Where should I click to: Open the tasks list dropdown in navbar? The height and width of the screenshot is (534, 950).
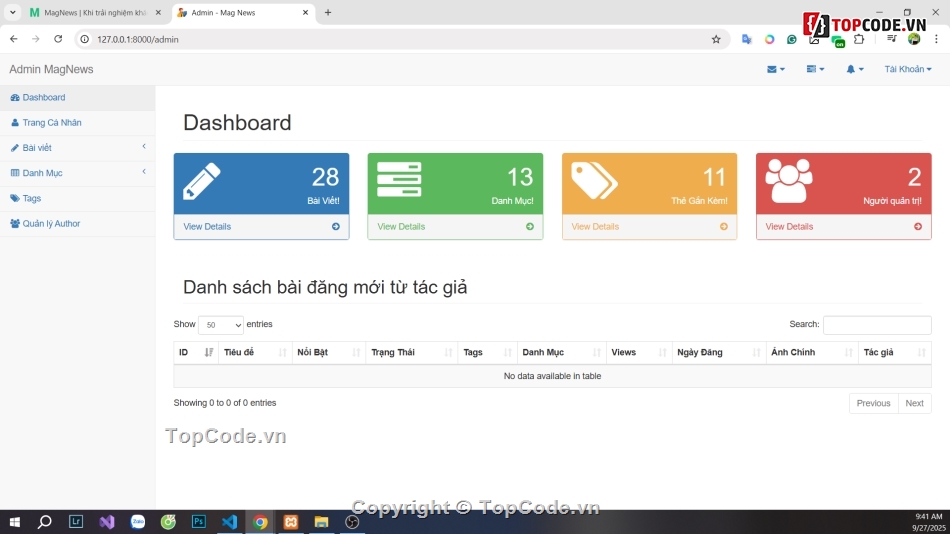tap(815, 69)
